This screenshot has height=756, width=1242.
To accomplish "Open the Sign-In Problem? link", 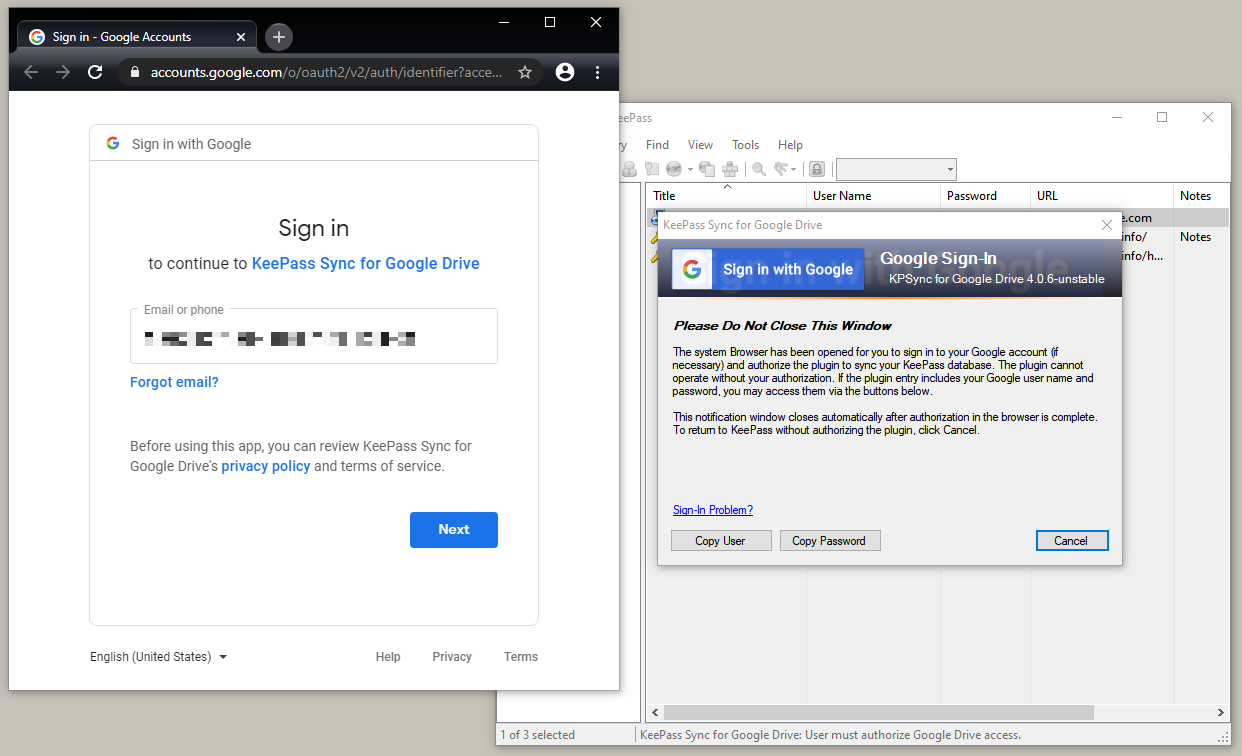I will pos(713,510).
